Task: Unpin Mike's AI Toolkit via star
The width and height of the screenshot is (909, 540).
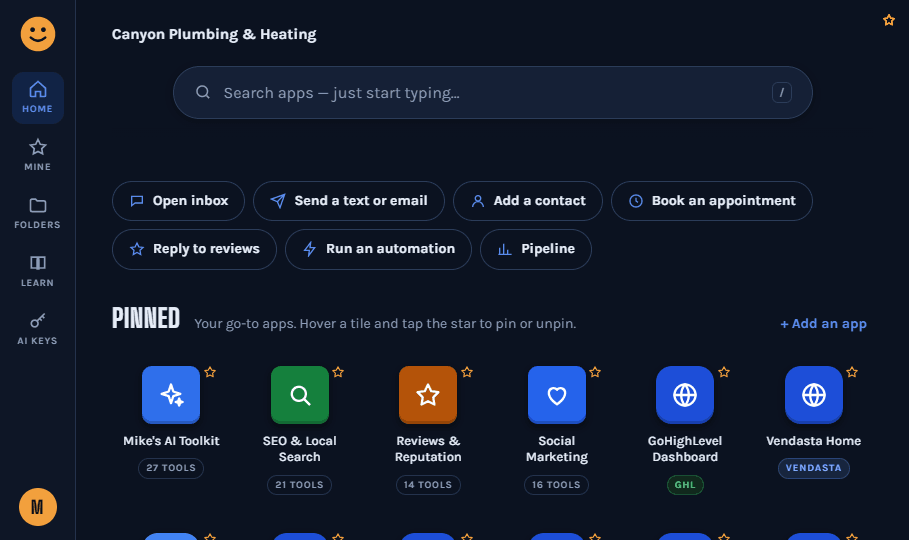Action: point(210,372)
